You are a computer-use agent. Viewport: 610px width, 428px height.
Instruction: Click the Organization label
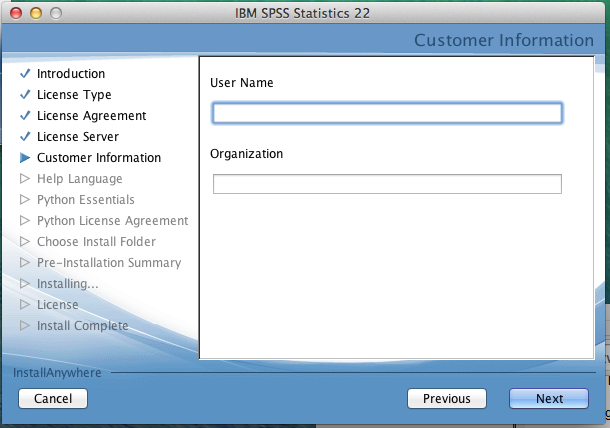(246, 154)
